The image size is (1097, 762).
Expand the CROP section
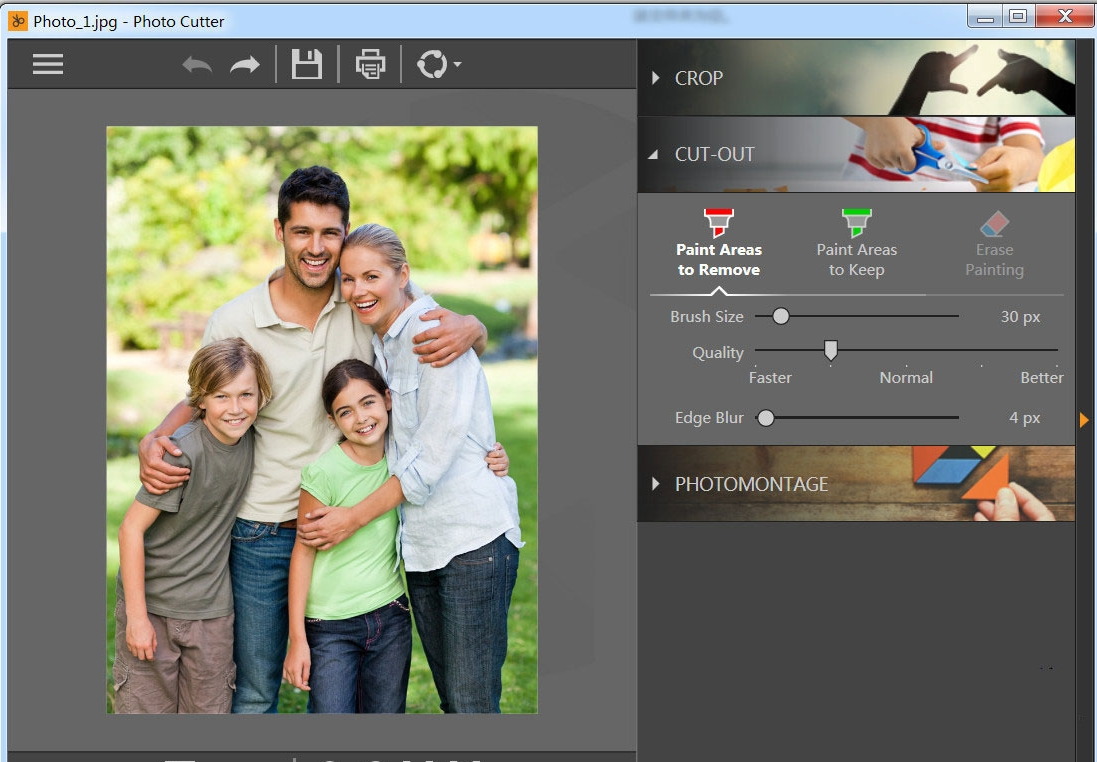click(x=698, y=78)
